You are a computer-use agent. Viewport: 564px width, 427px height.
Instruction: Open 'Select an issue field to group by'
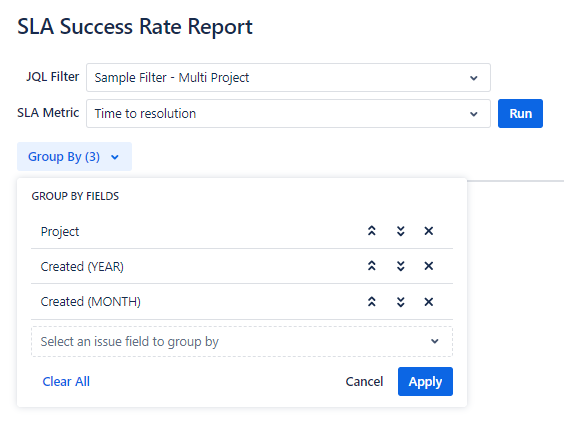coord(242,341)
